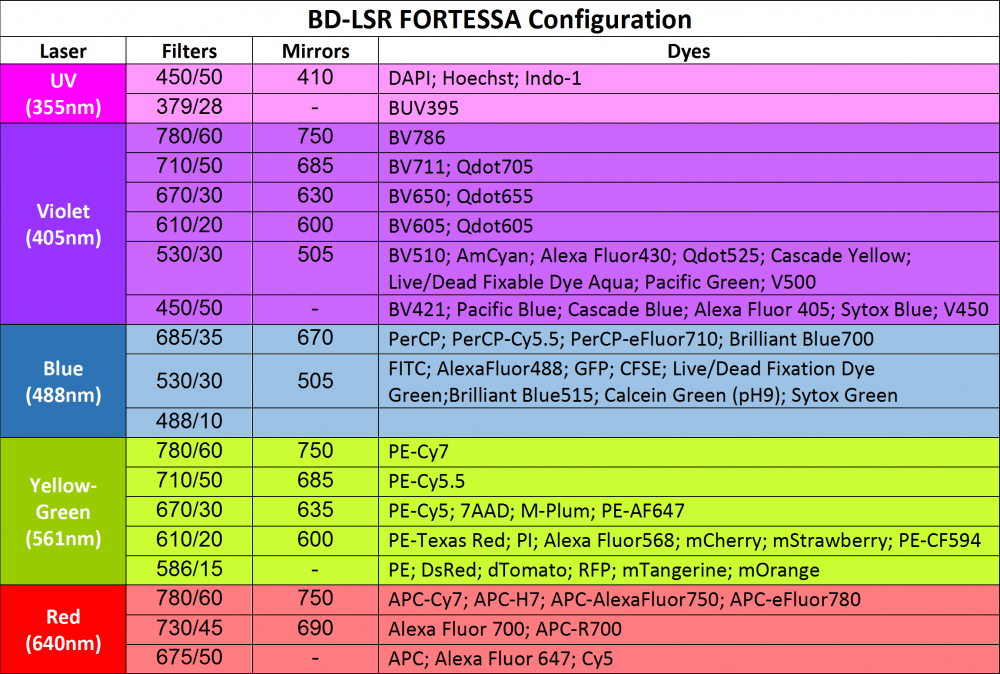Select the 780/60 filter in the PE-Cy7 row
The width and height of the screenshot is (1000, 674).
pyautogui.click(x=189, y=452)
